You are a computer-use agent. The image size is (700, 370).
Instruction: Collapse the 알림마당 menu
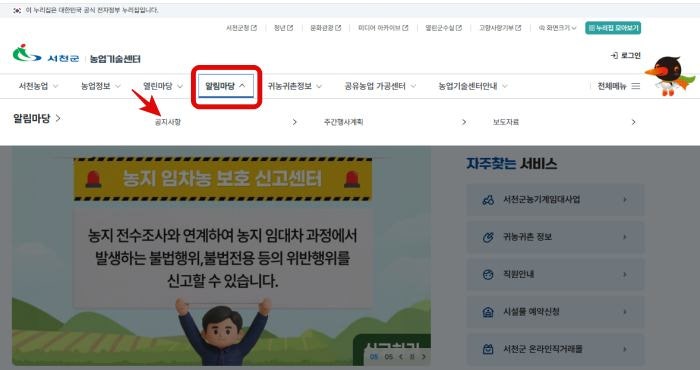point(226,86)
